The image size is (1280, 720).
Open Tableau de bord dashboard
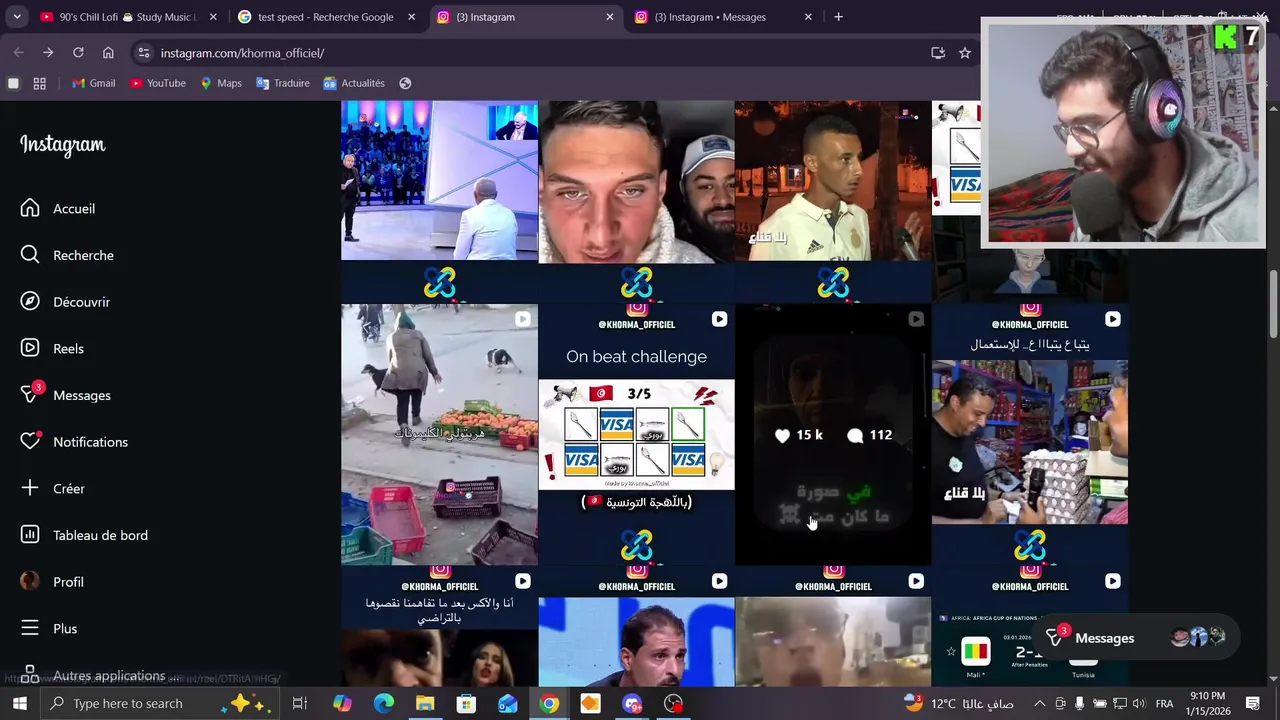84,535
